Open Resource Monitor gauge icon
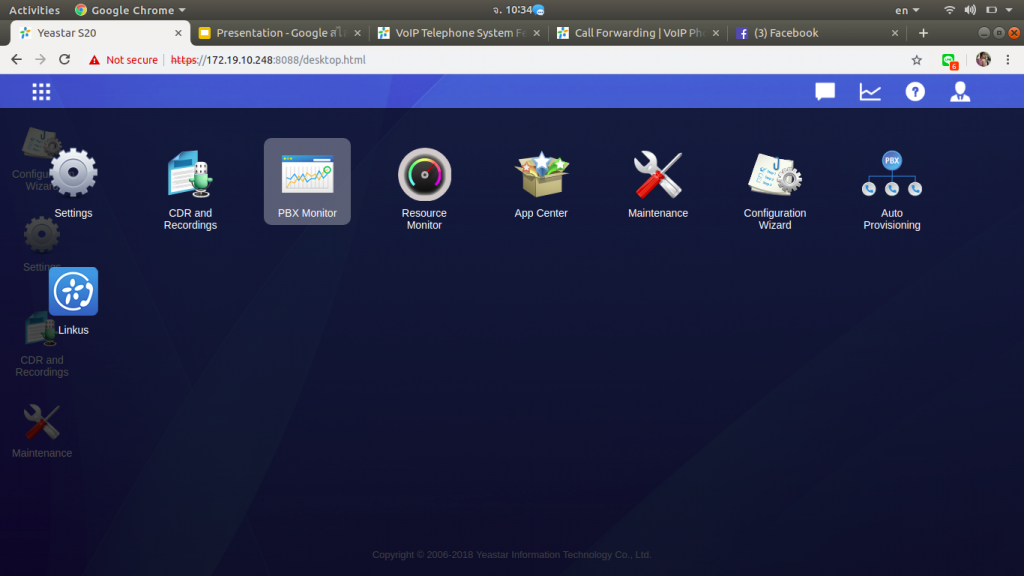 pos(424,174)
